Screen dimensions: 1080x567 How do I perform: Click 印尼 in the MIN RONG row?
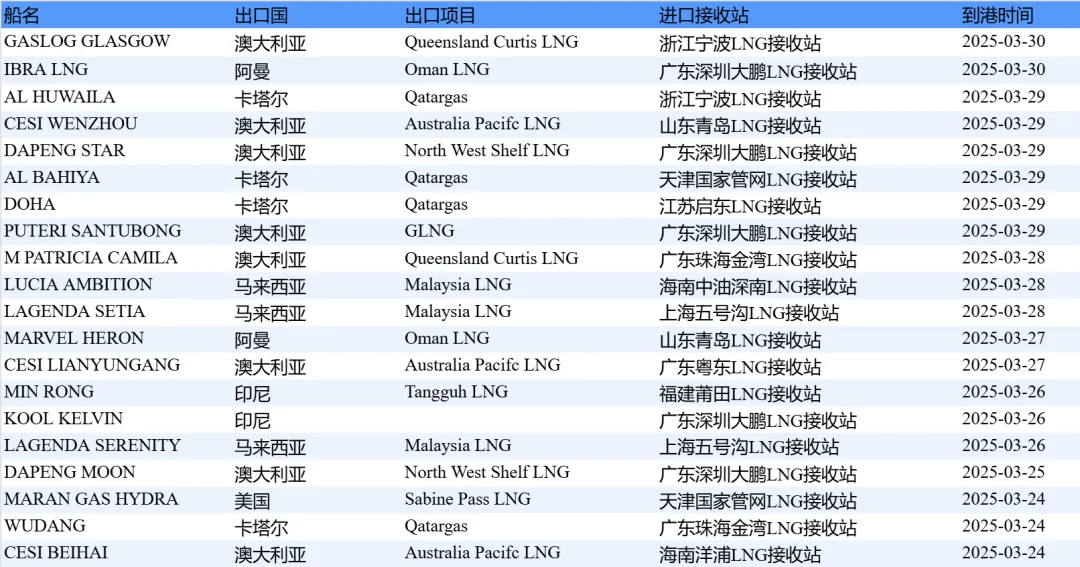coord(252,393)
